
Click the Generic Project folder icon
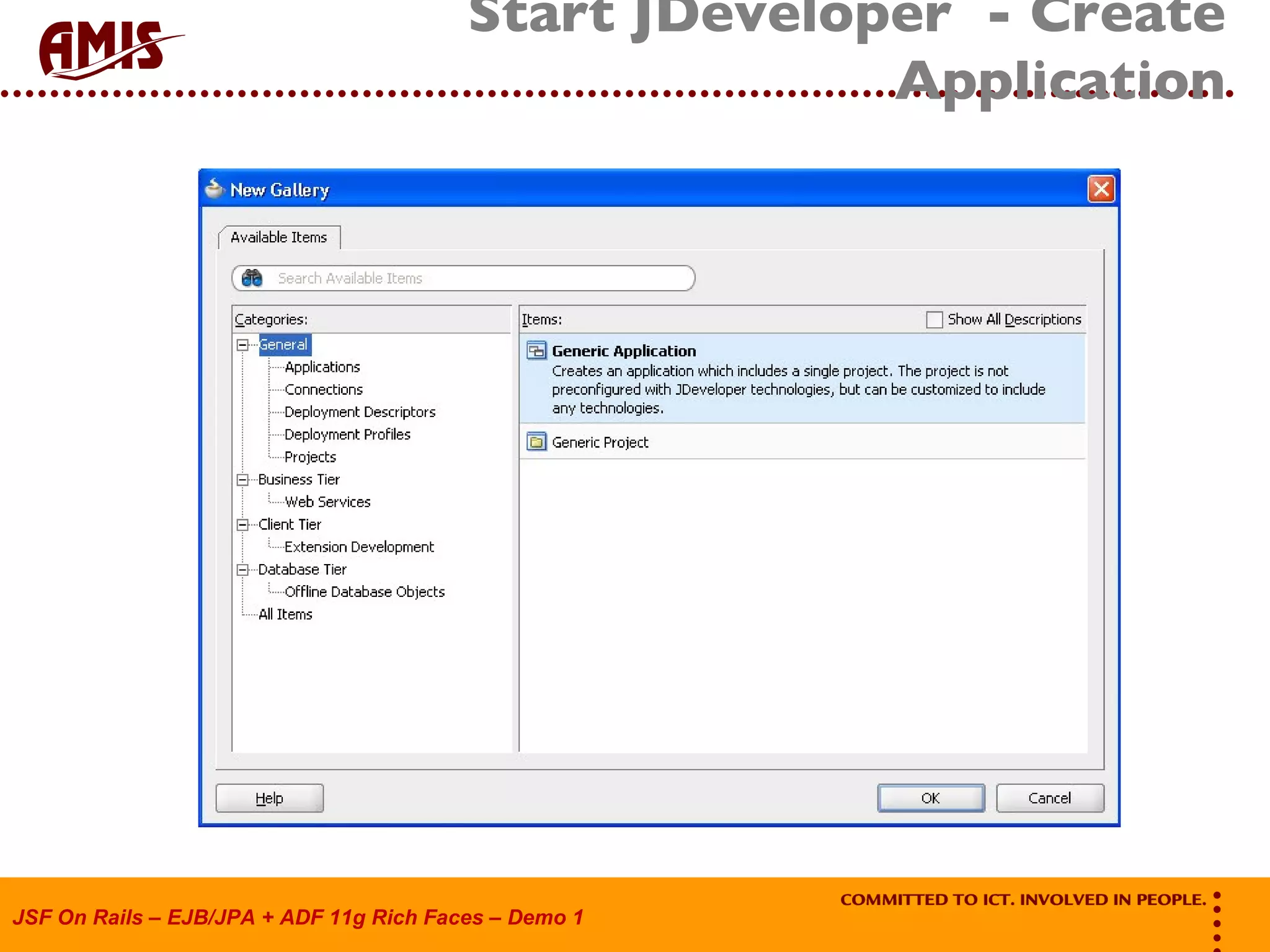pos(536,442)
